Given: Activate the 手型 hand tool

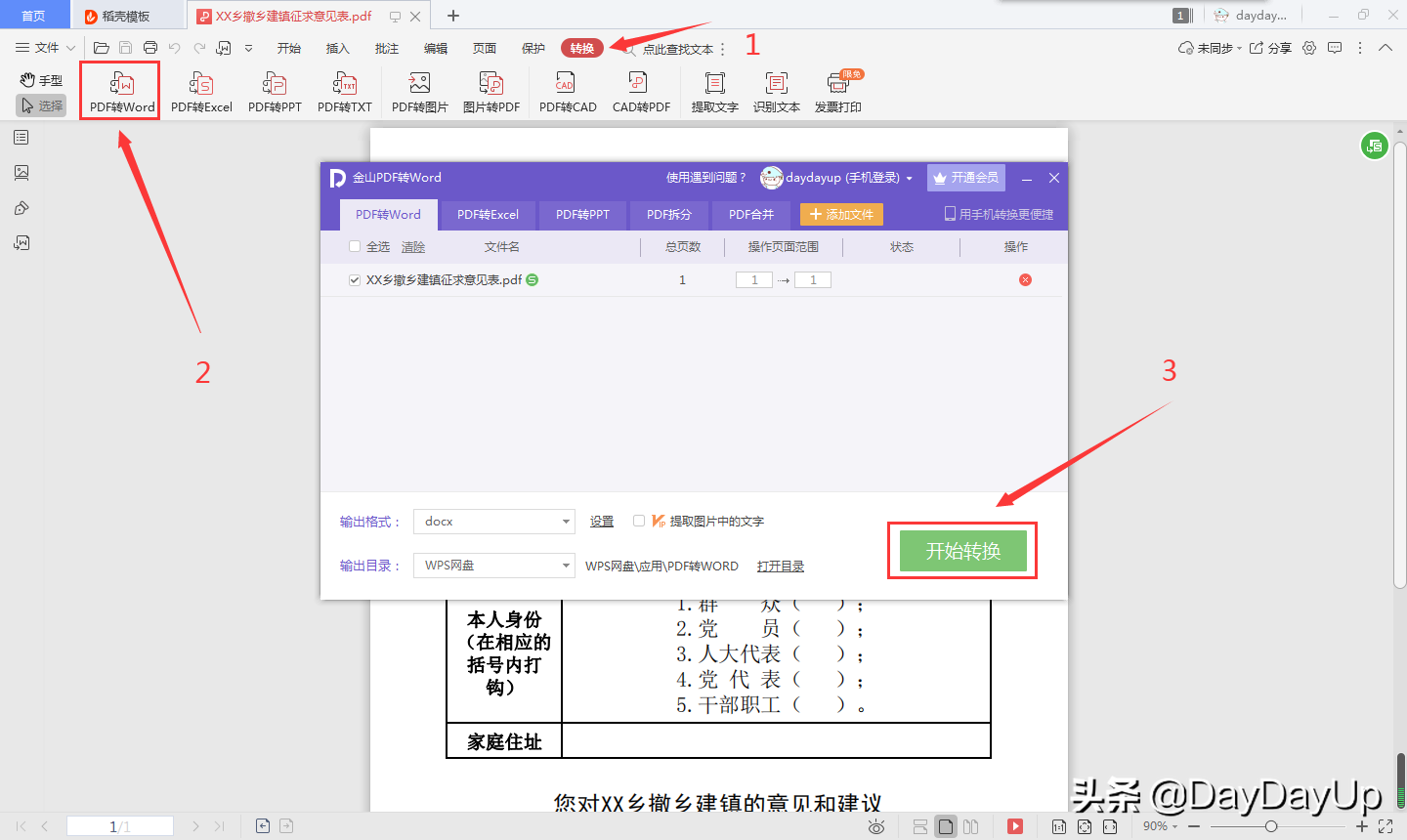Looking at the screenshot, I should [x=41, y=80].
